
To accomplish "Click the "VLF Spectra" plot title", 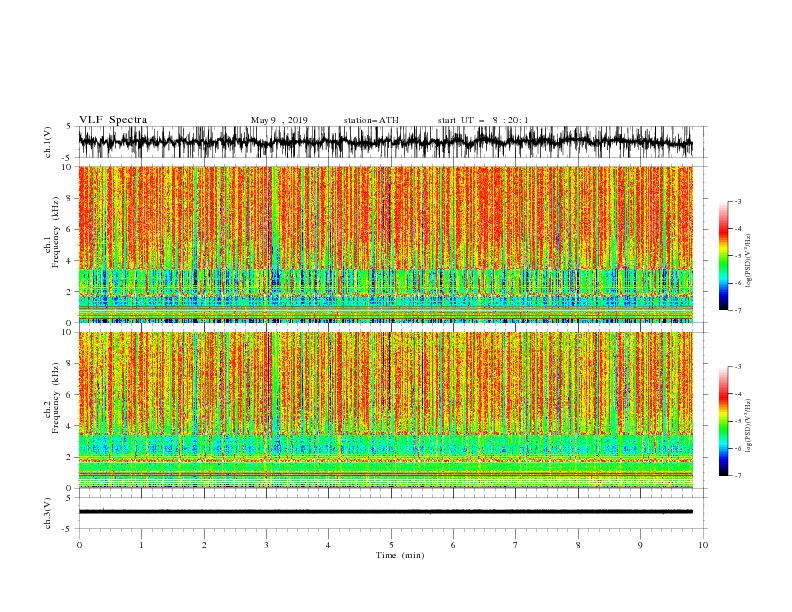I will pos(113,120).
